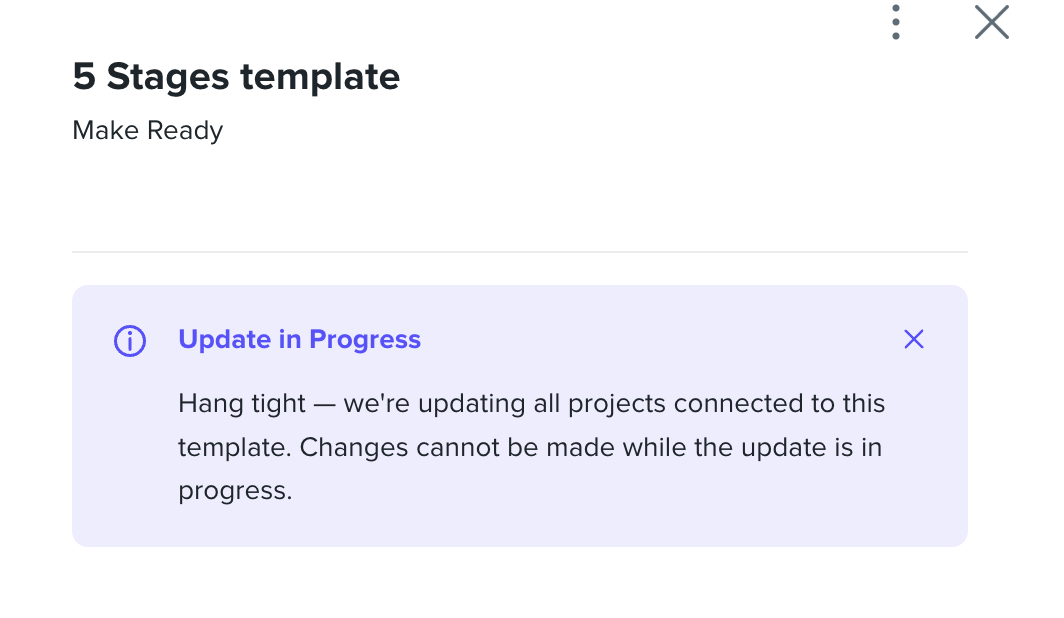This screenshot has height=618, width=1064.
Task: Click the purple X inside the notification
Action: click(x=913, y=339)
